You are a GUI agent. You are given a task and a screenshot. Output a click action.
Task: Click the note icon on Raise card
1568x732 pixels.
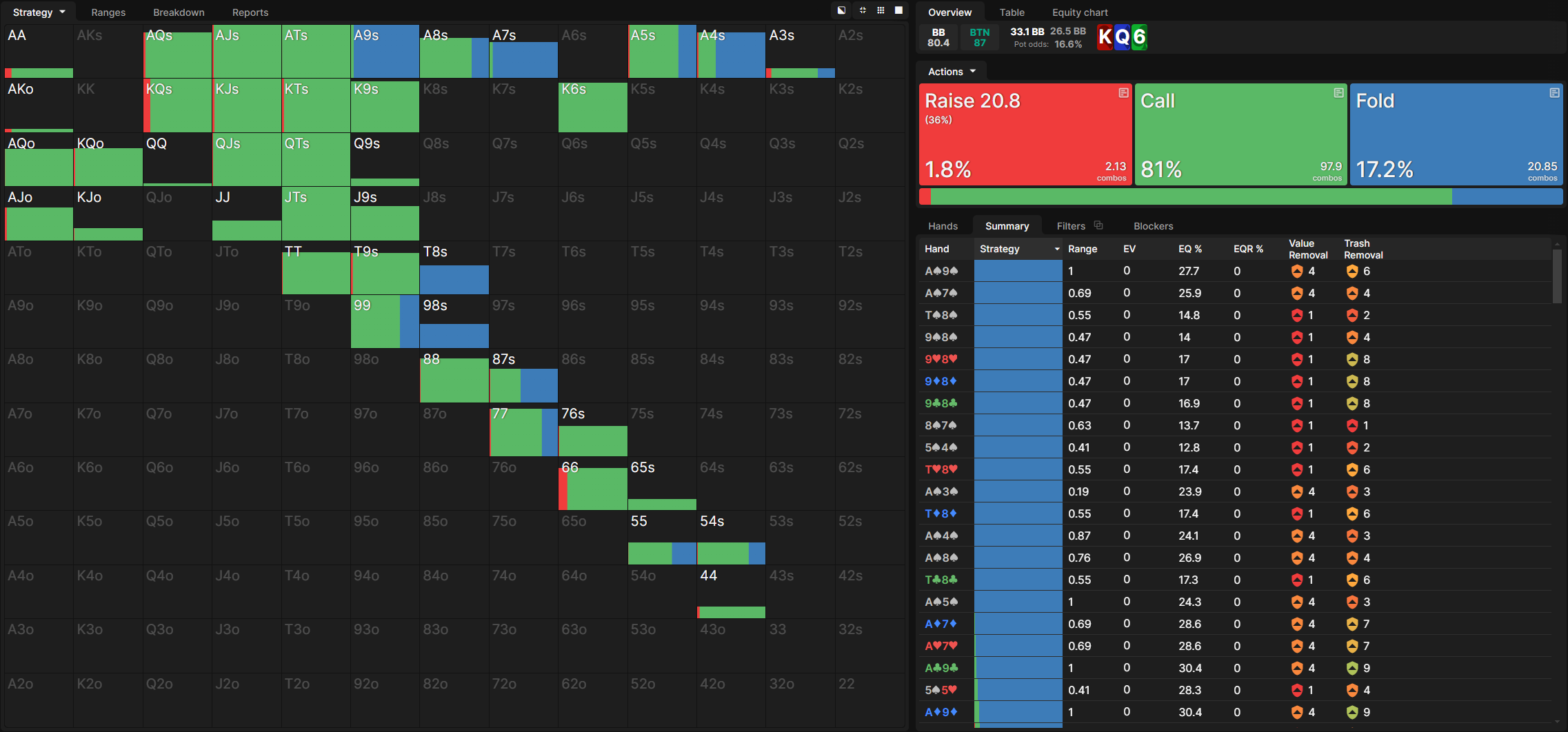pos(1123,93)
